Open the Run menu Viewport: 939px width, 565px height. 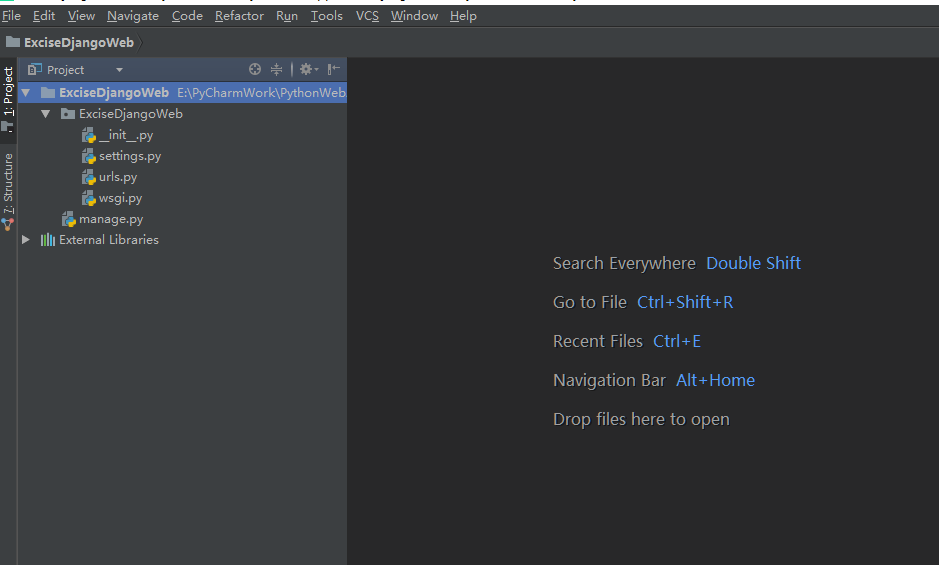pyautogui.click(x=287, y=16)
